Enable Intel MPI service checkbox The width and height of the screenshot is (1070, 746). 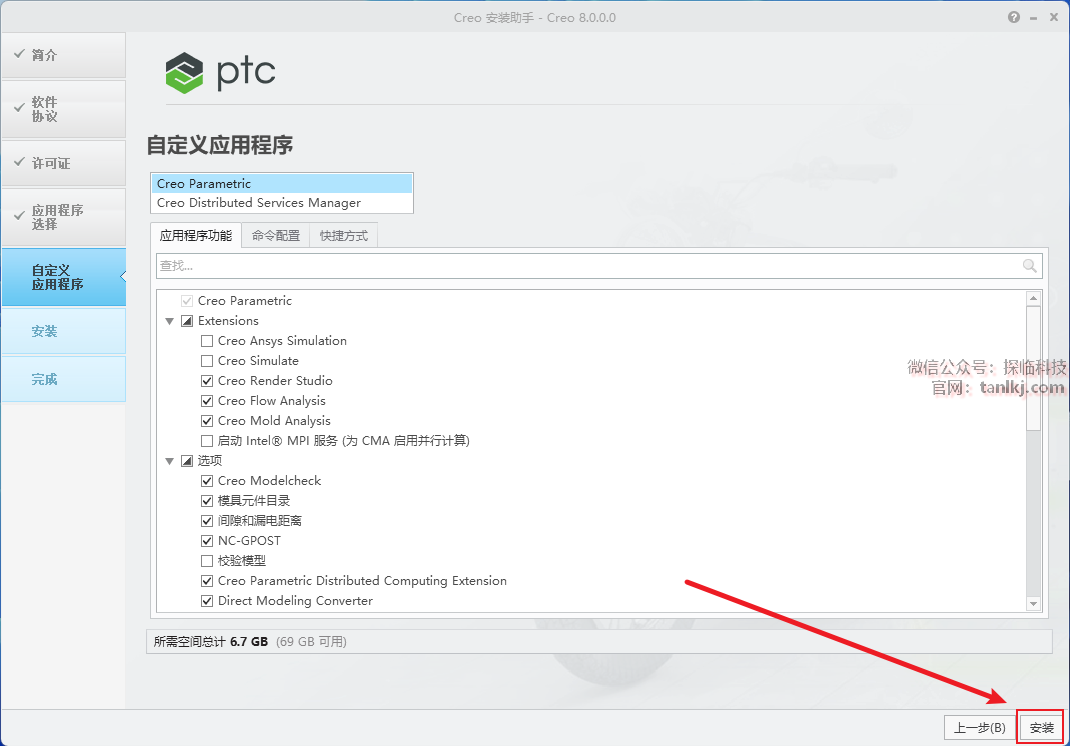tap(207, 441)
